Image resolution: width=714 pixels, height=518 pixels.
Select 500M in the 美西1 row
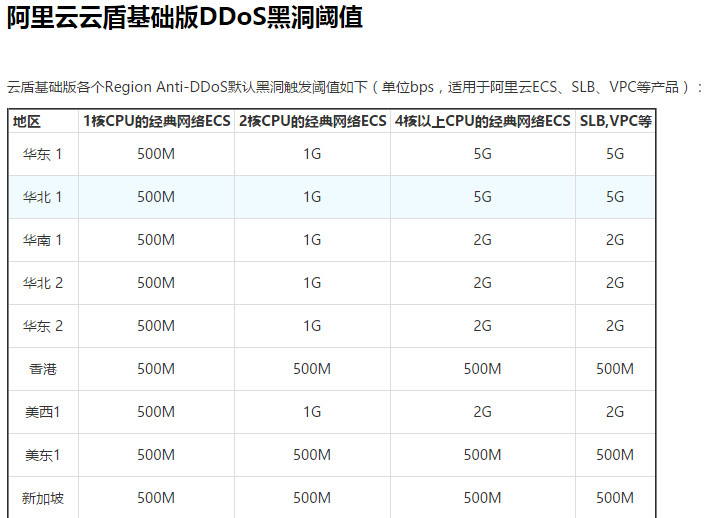point(156,412)
